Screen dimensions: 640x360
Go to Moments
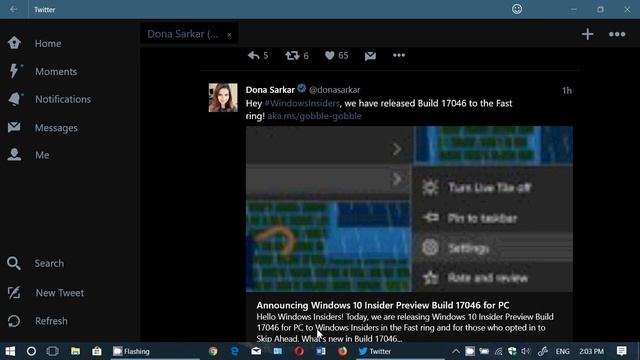click(56, 71)
